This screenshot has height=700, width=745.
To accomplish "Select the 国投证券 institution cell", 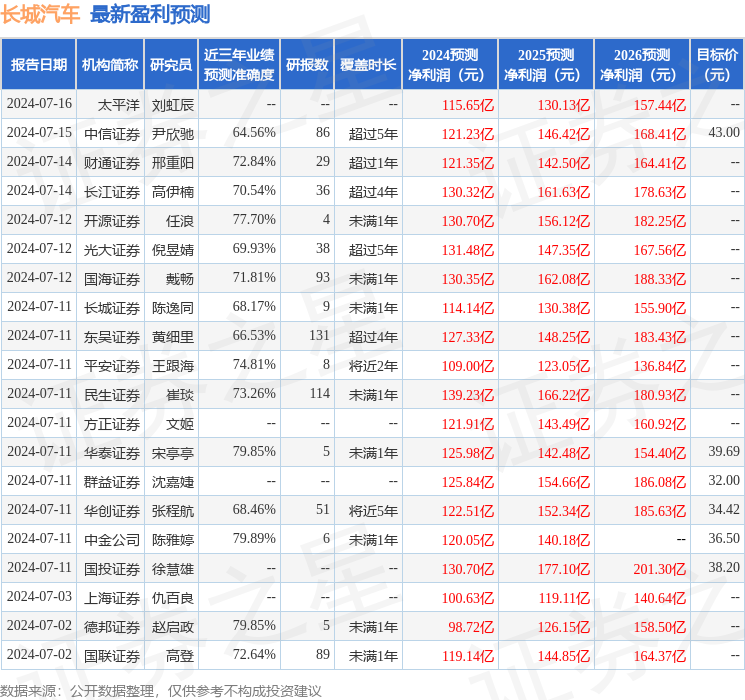I will (112, 569).
